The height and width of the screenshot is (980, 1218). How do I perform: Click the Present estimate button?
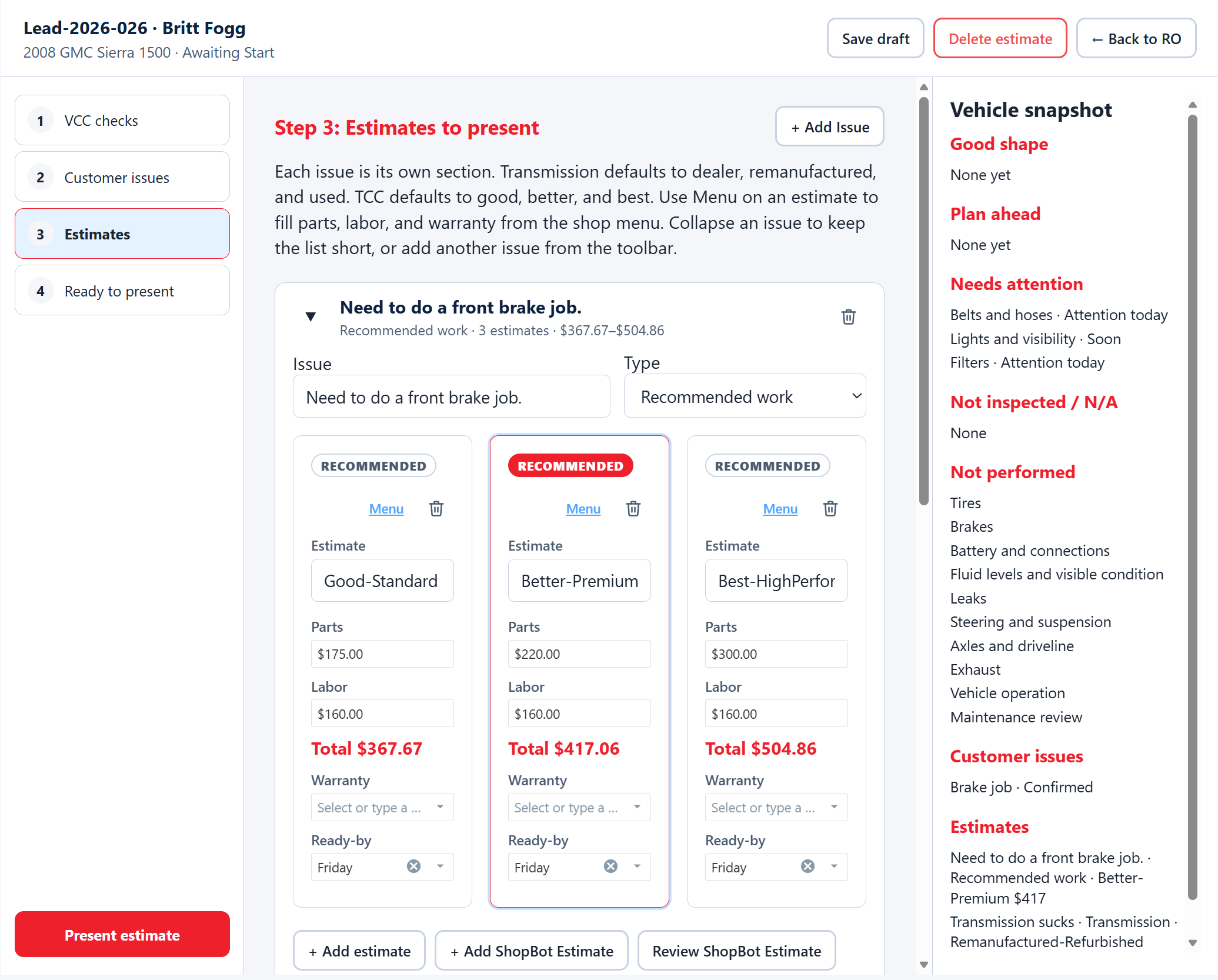[122, 935]
